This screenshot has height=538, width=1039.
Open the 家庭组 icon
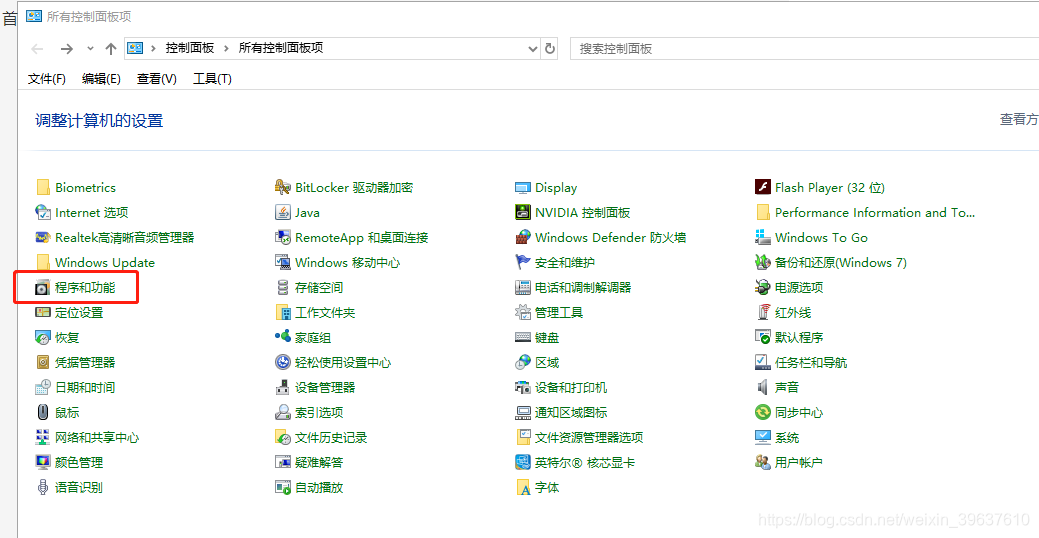click(283, 337)
